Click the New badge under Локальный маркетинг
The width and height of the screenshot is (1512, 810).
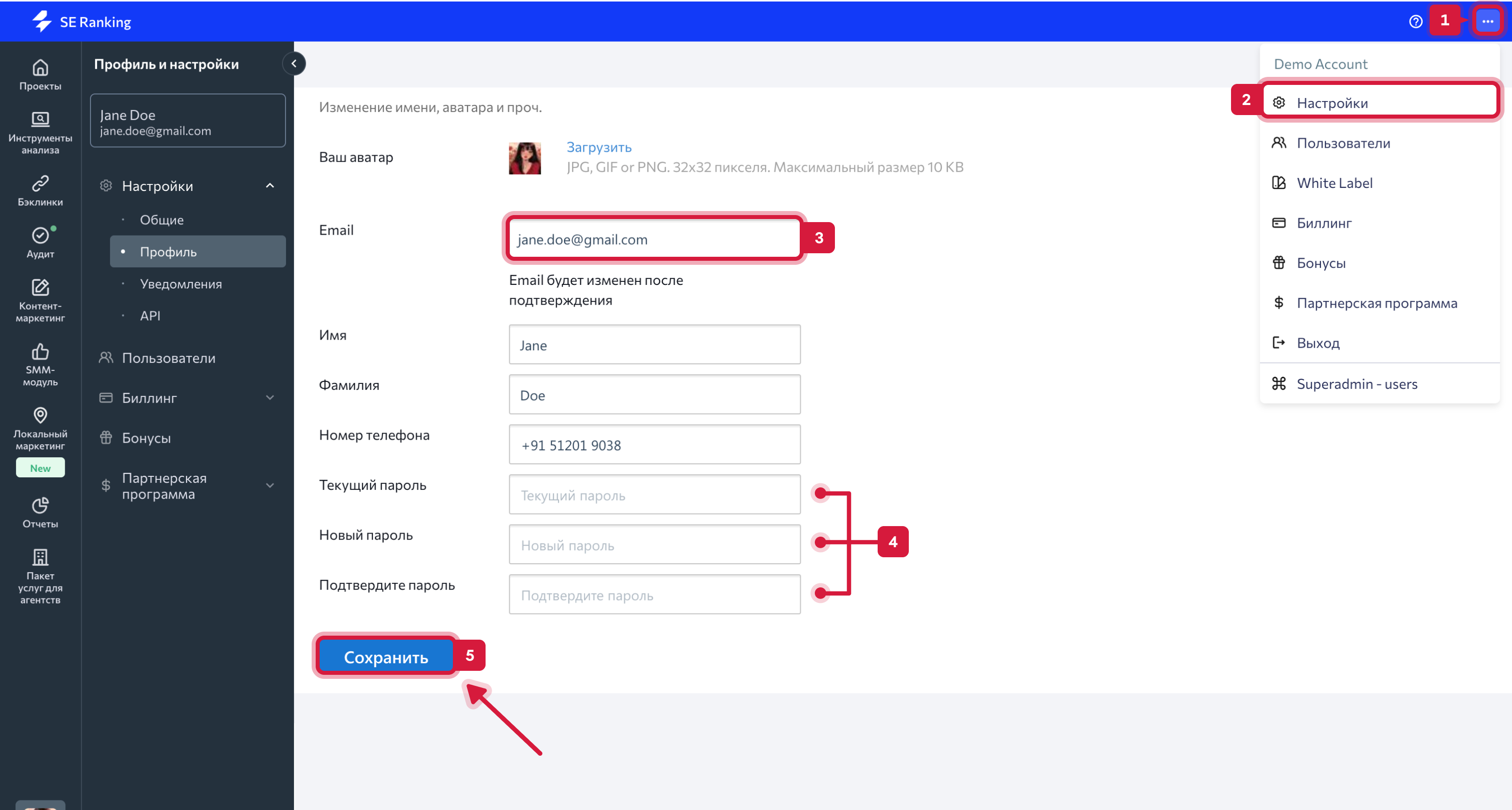click(x=40, y=468)
